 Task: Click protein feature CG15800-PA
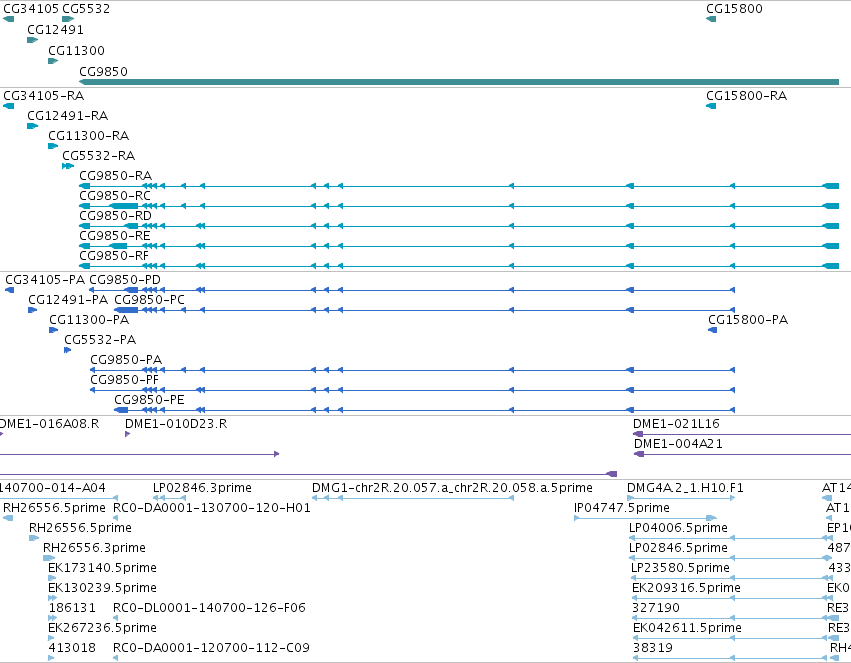748,320
